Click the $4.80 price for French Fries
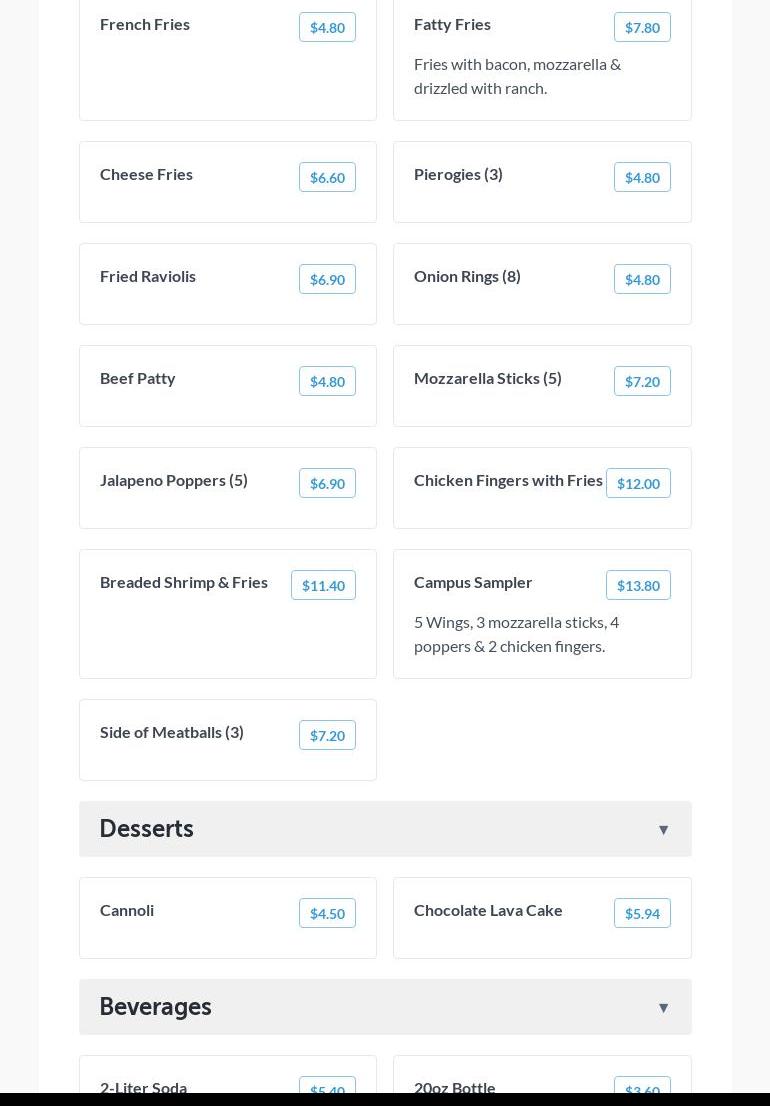 click(x=327, y=27)
